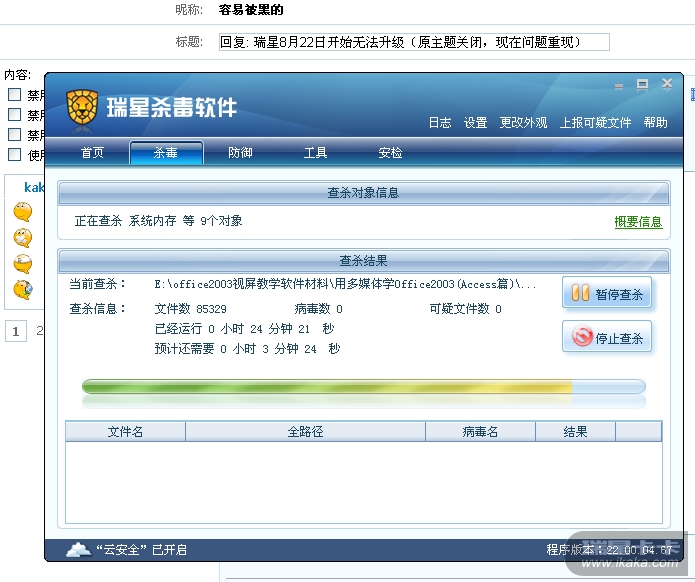Click the 查杀对象信息 panel header
The height and width of the screenshot is (582, 695).
[363, 193]
